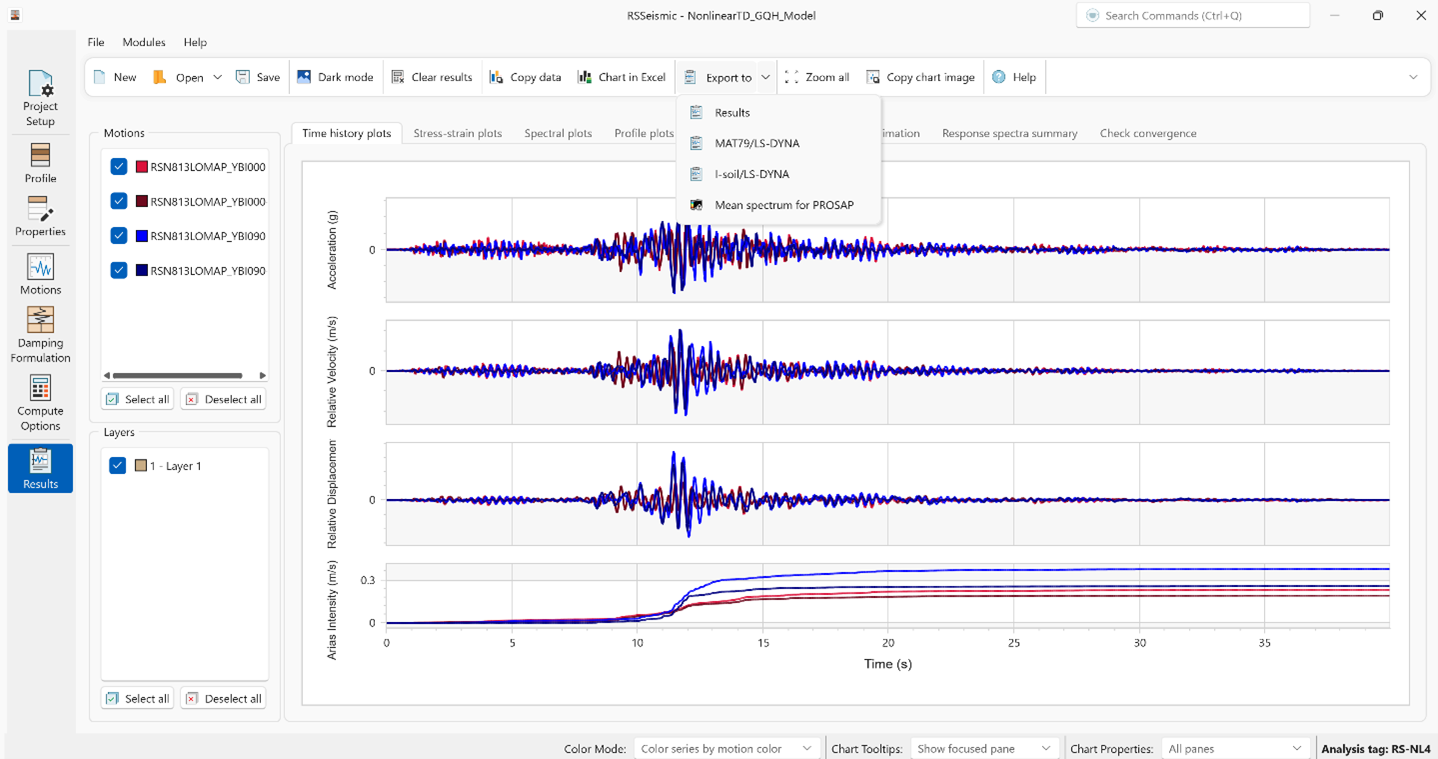Image resolution: width=1438 pixels, height=759 pixels.
Task: Switch the app to Dark mode
Action: tap(335, 77)
